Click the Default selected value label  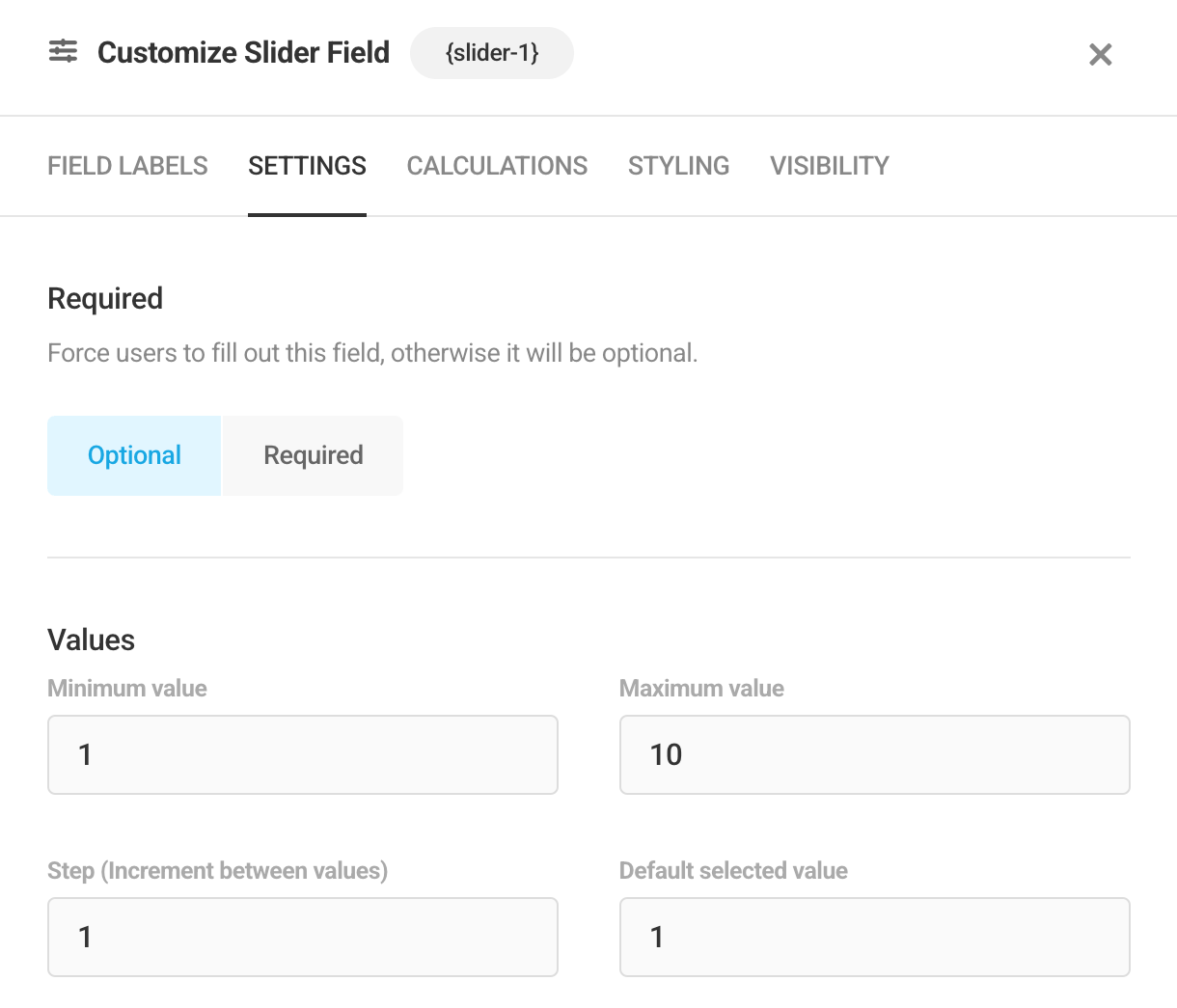pos(733,870)
